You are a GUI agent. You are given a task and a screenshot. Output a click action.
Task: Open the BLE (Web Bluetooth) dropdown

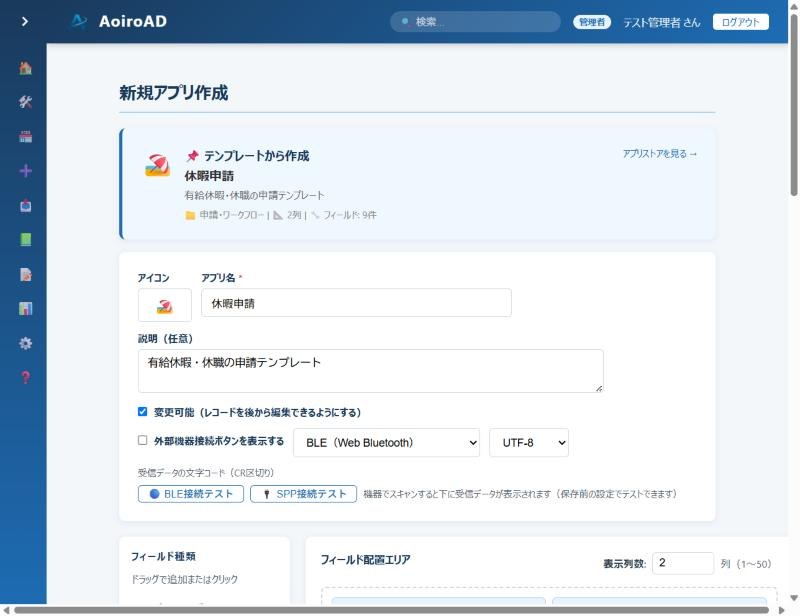(x=386, y=442)
